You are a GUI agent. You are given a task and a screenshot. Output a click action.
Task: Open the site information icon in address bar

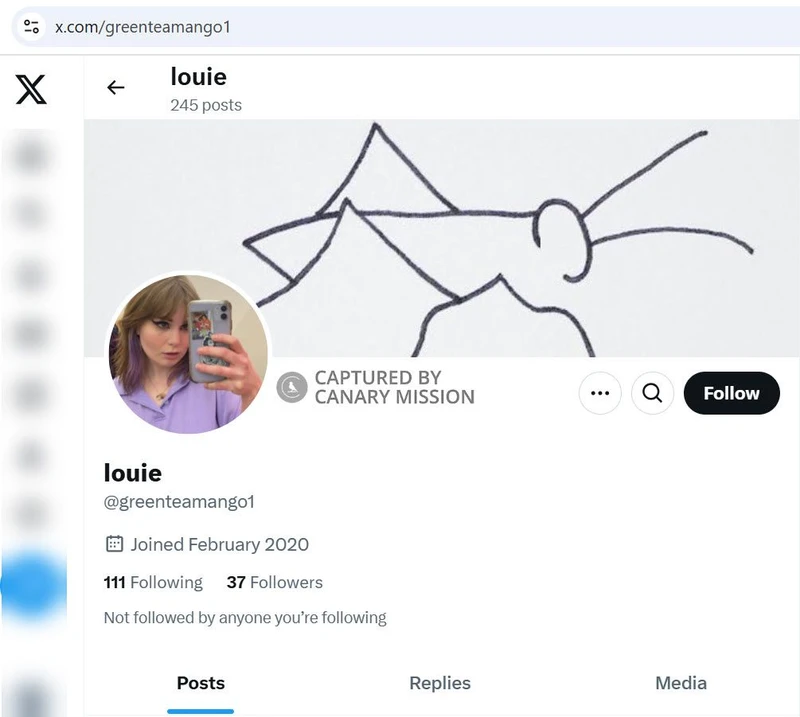[x=31, y=26]
